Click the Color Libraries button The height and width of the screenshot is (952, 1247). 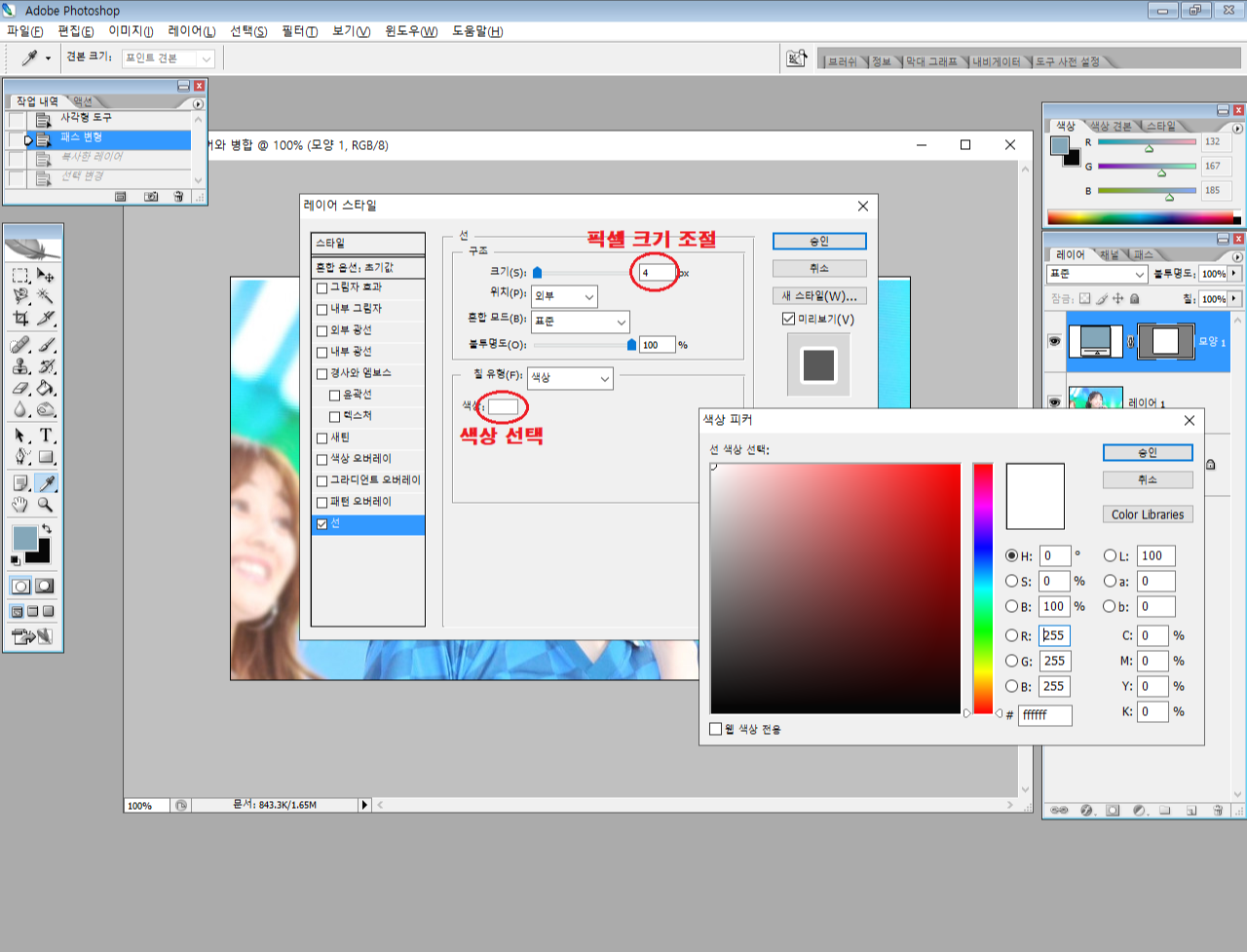1148,514
